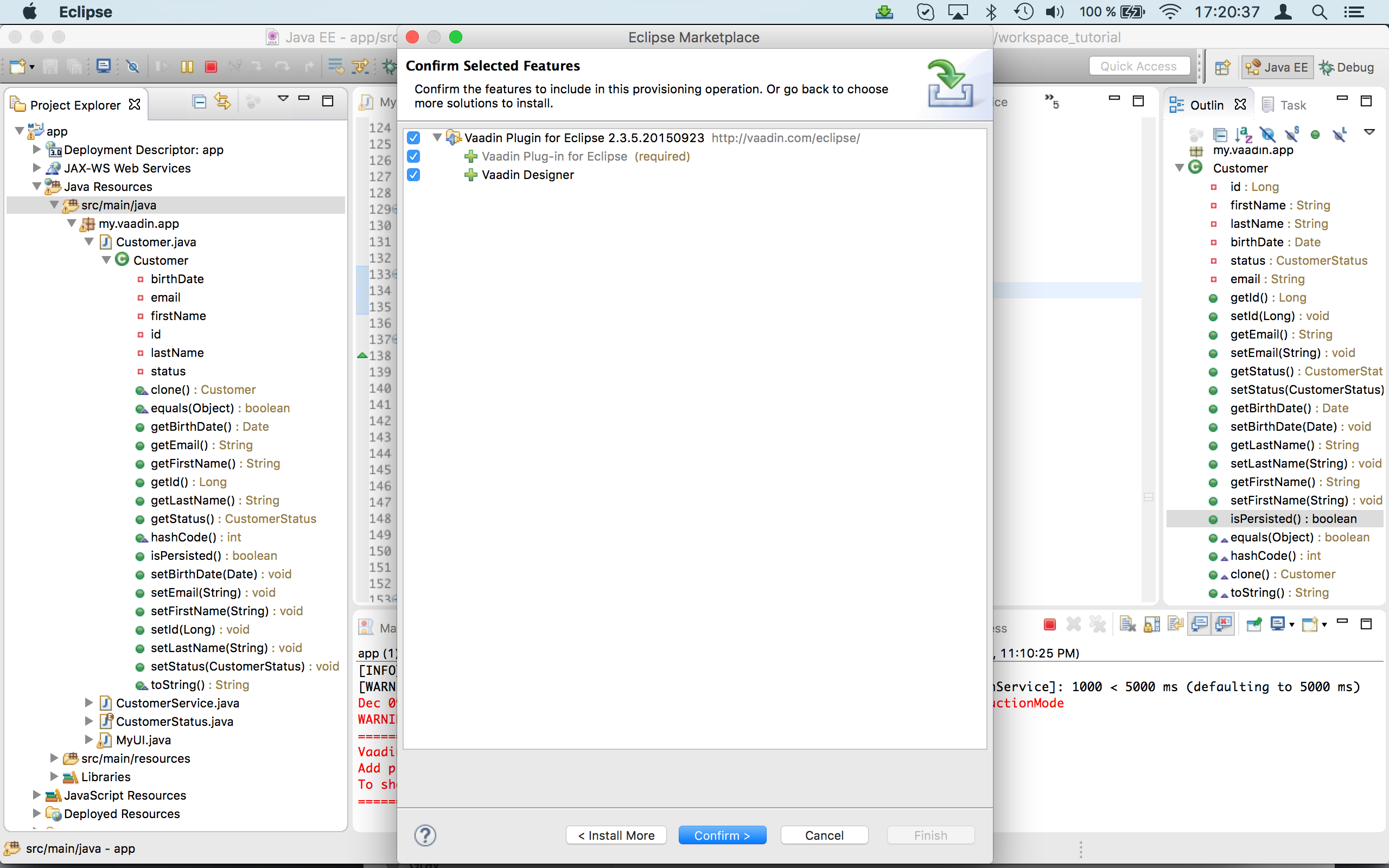Viewport: 1389px width, 868px height.
Task: Select toString() : String in Project Explorer
Action: coord(200,684)
